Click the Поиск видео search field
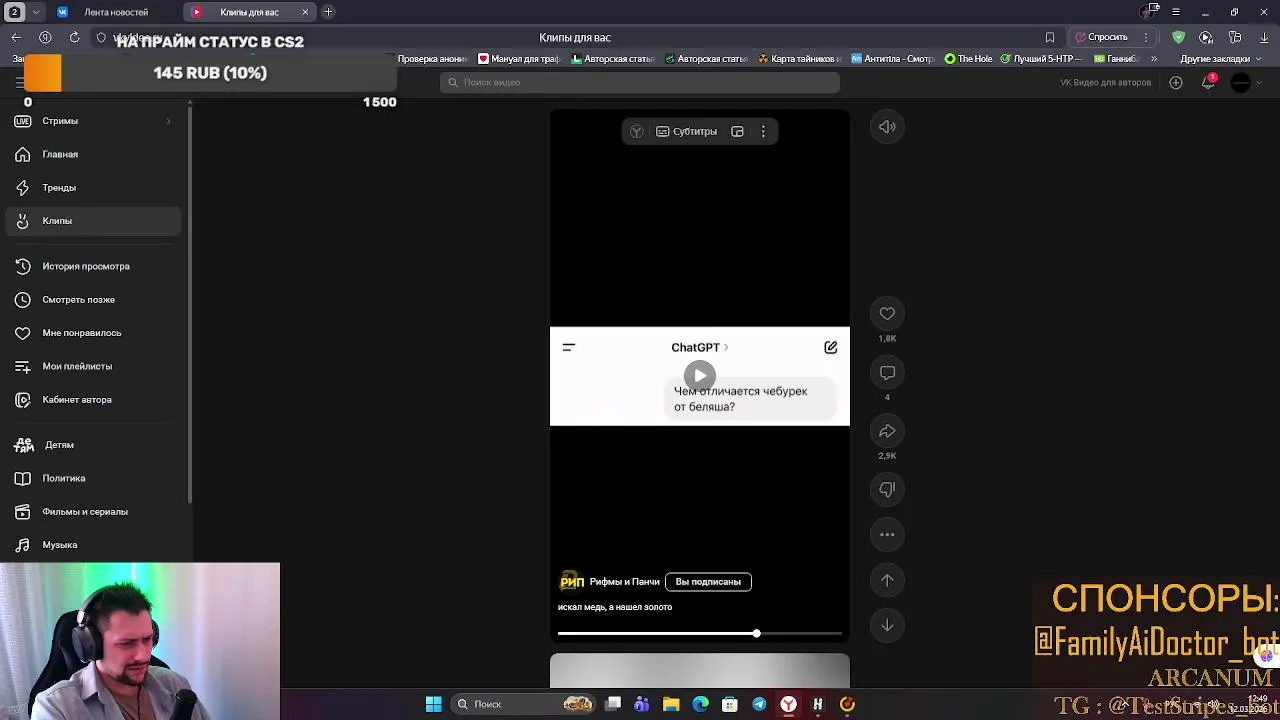This screenshot has height=720, width=1280. (640, 82)
